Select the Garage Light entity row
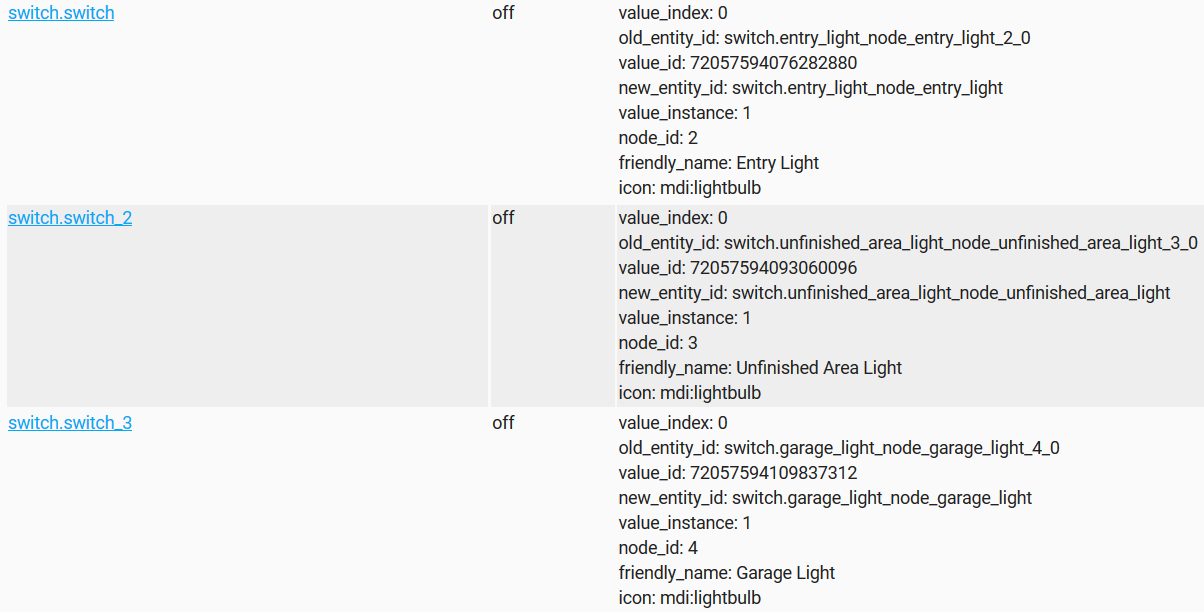Screen dimensions: 1204x612 pos(245,510)
